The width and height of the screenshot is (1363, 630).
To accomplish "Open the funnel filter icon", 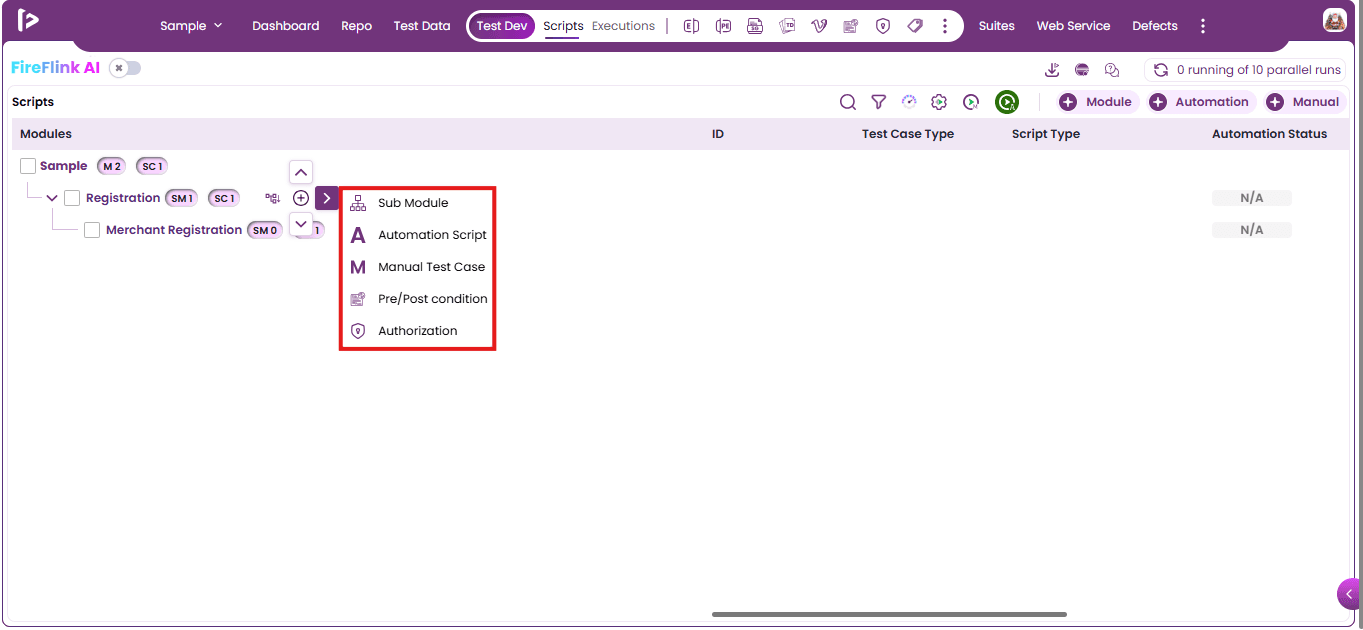I will (x=879, y=102).
